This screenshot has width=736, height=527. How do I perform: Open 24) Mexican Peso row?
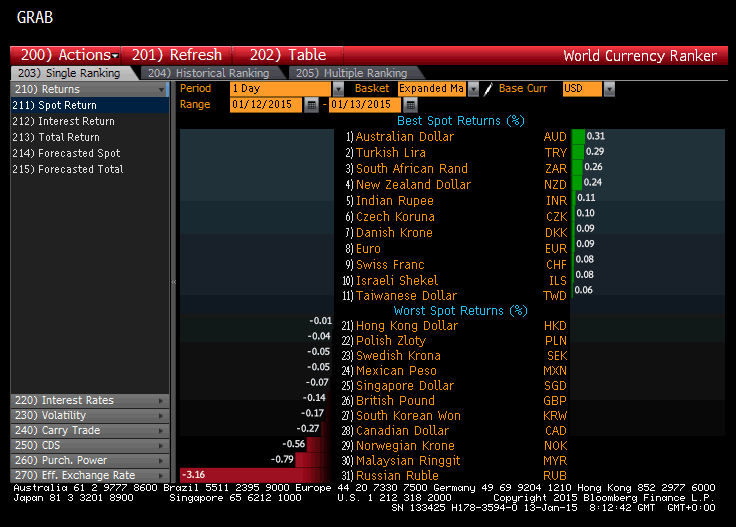[454, 371]
